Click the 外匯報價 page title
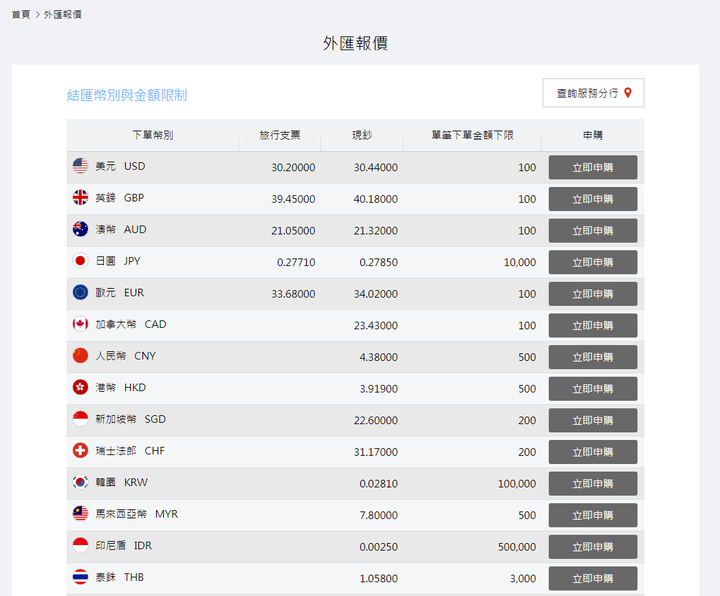720x596 pixels. point(355,43)
